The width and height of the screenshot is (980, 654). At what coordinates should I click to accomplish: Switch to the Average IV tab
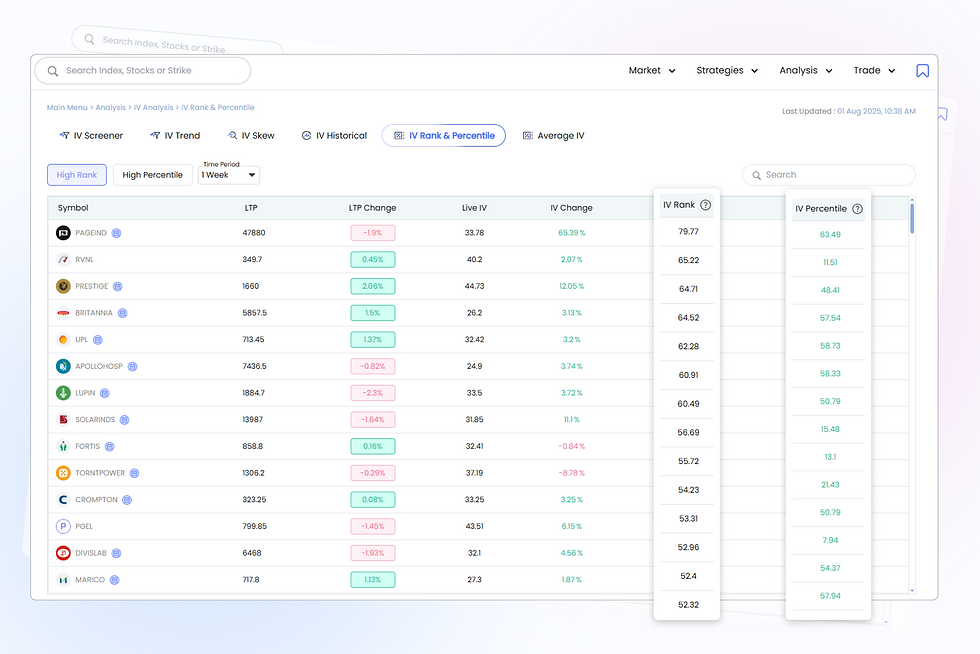[554, 136]
